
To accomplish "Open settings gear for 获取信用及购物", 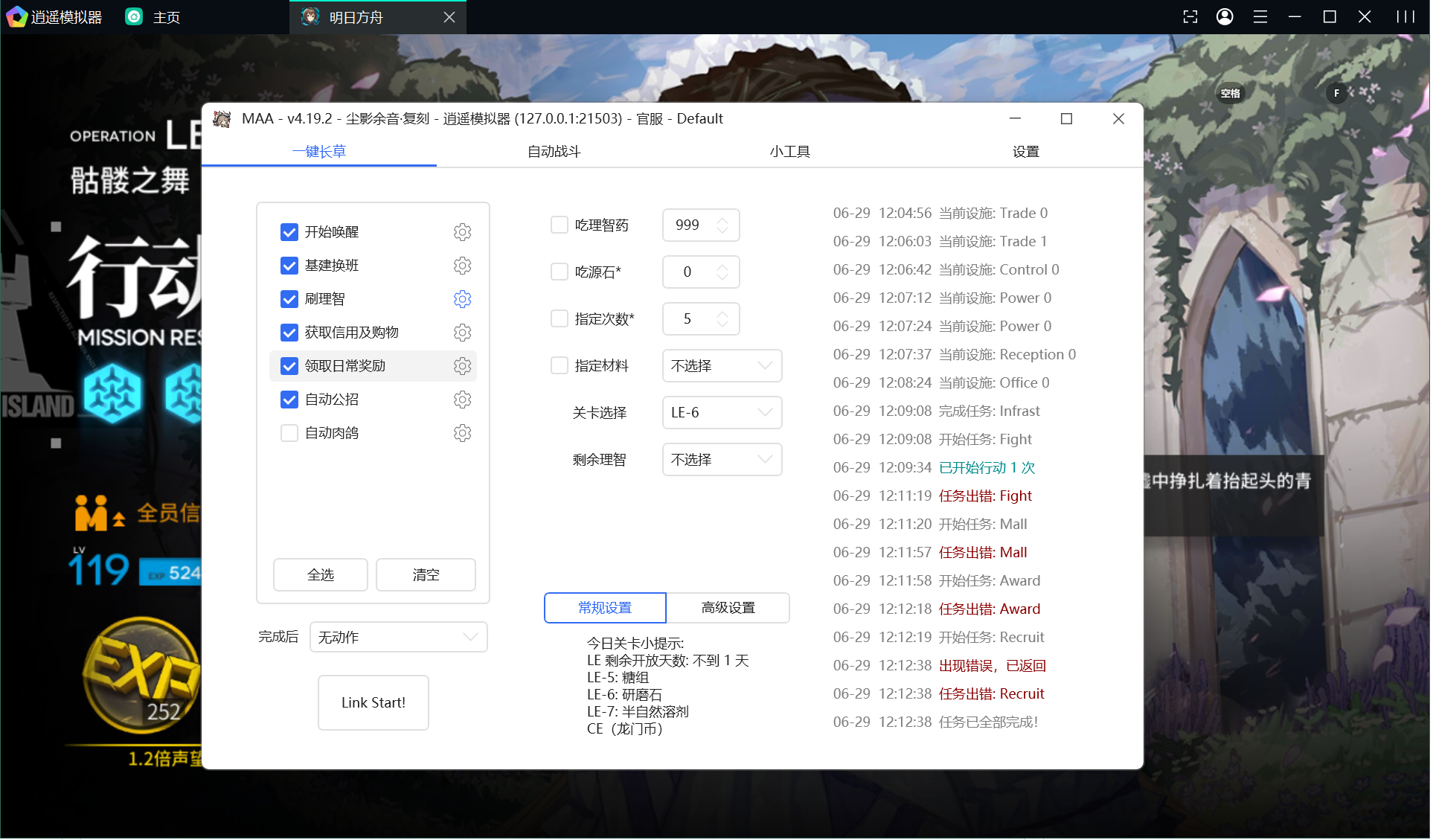I will tap(462, 332).
